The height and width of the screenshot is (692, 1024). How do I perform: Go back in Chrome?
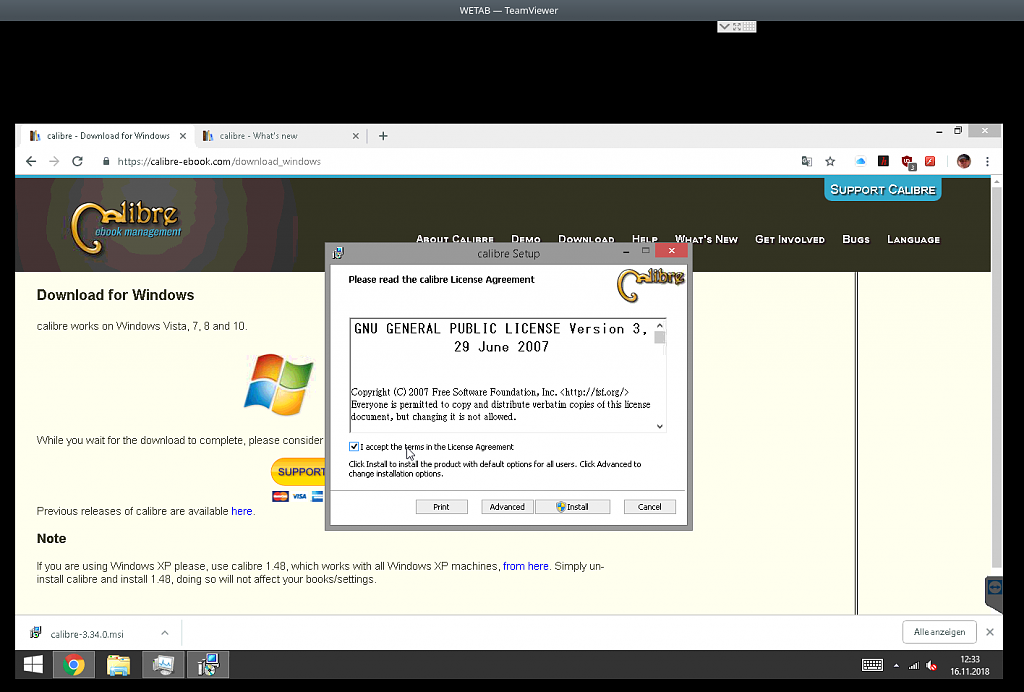click(x=31, y=161)
